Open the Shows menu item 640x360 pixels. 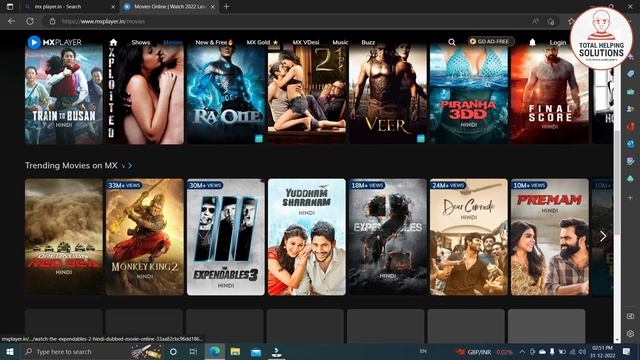(141, 42)
